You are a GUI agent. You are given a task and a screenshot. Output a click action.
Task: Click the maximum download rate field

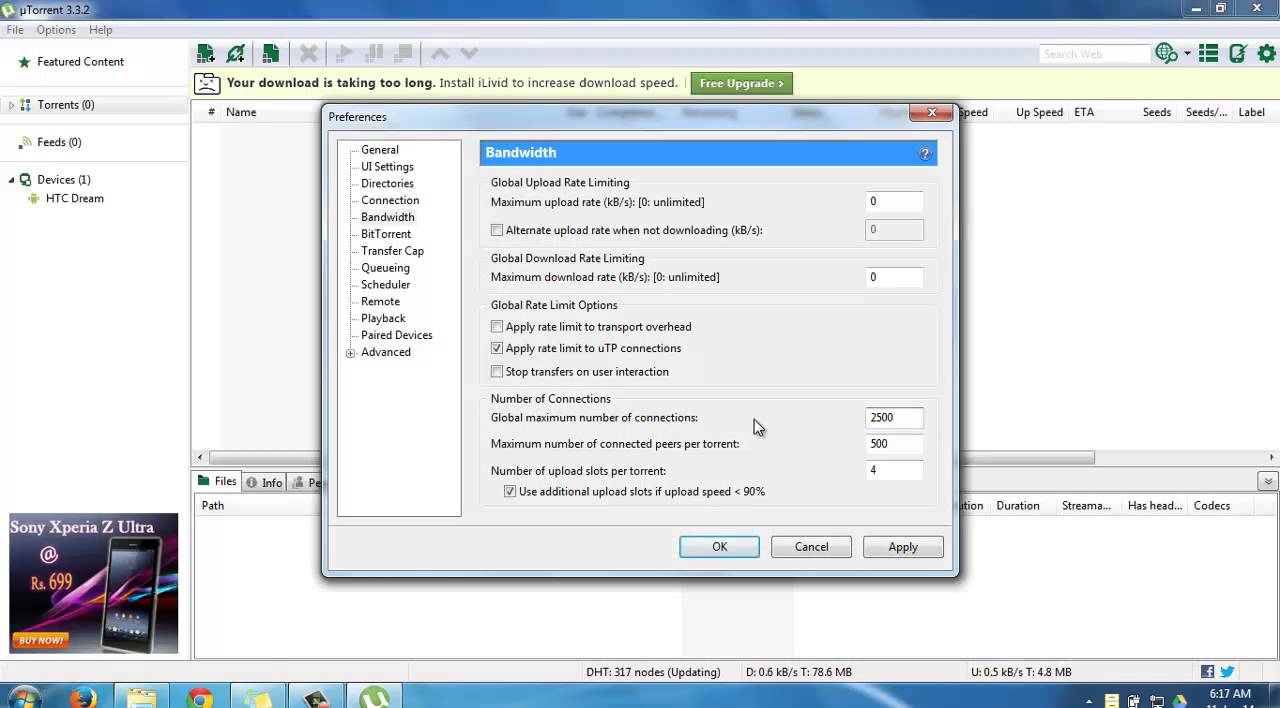coord(894,277)
